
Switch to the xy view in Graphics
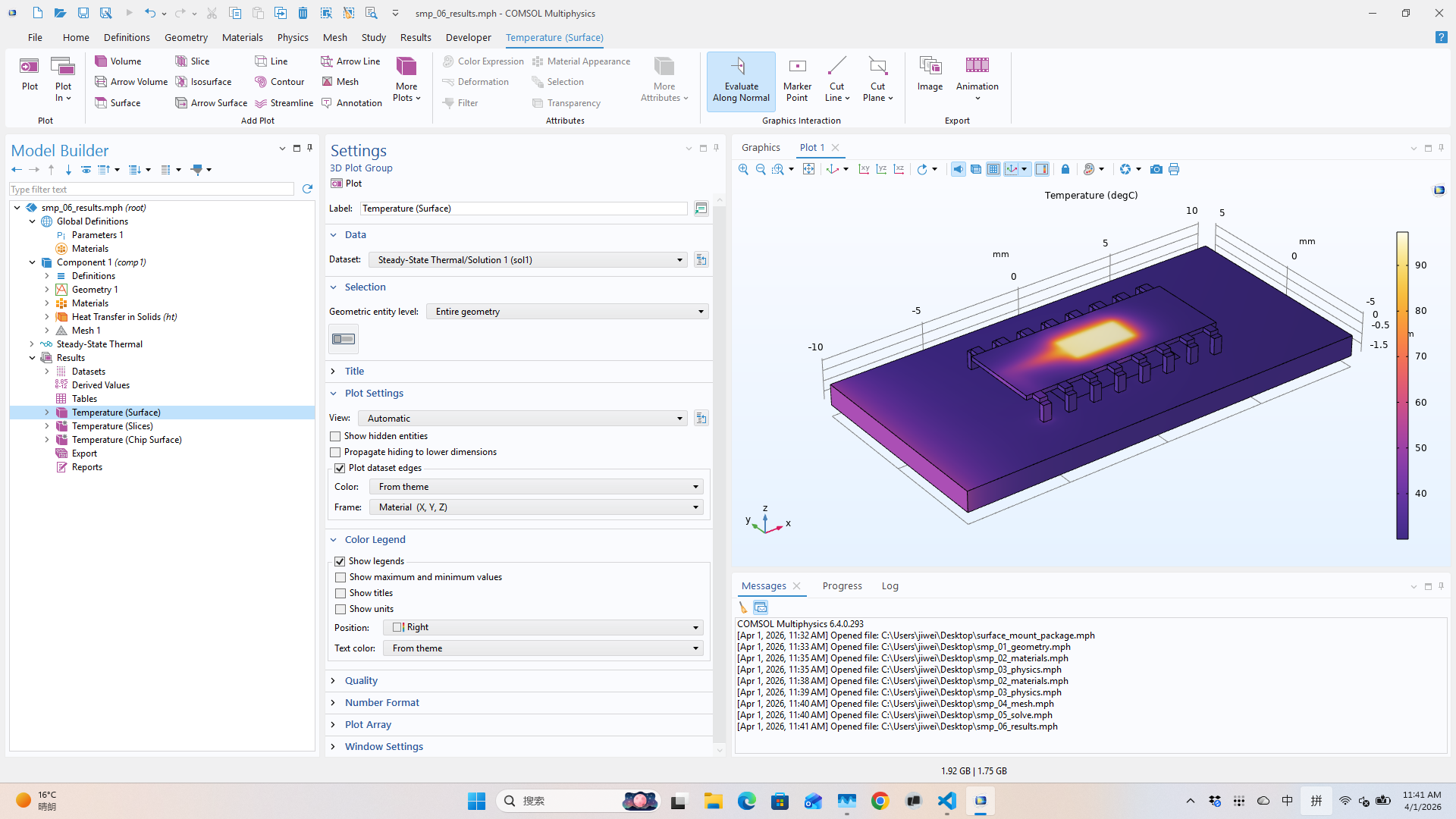tap(864, 169)
